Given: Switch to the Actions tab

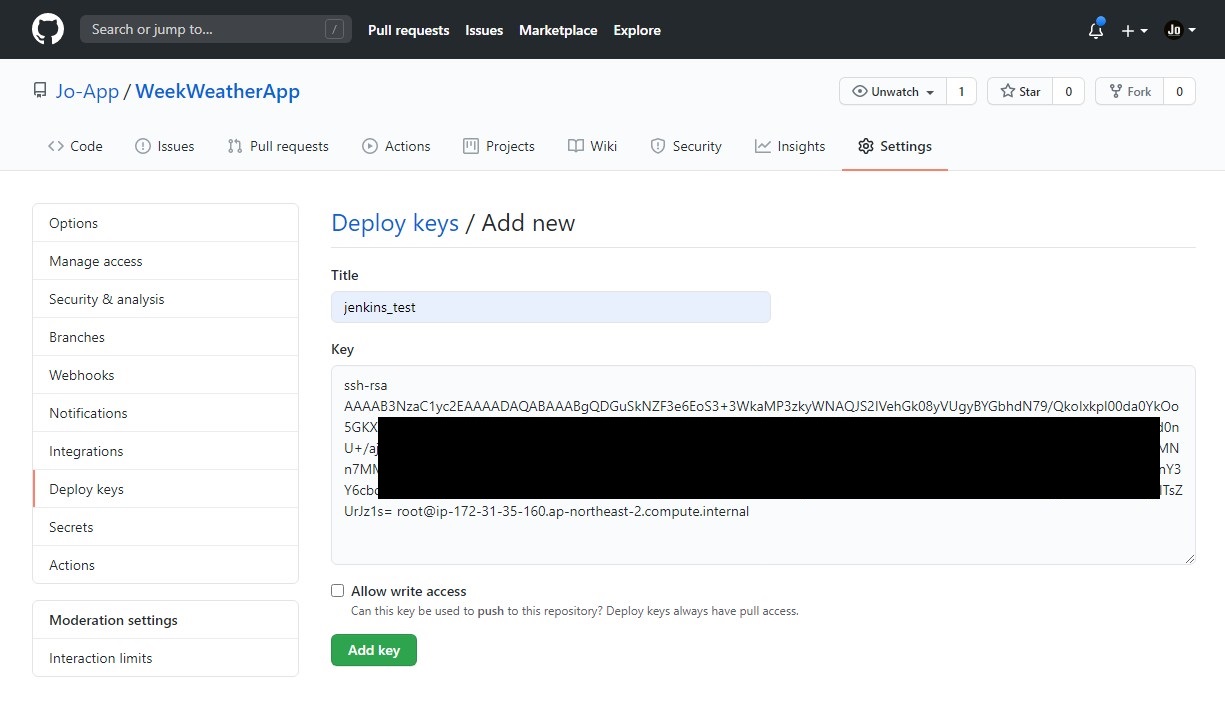Looking at the screenshot, I should pyautogui.click(x=396, y=146).
